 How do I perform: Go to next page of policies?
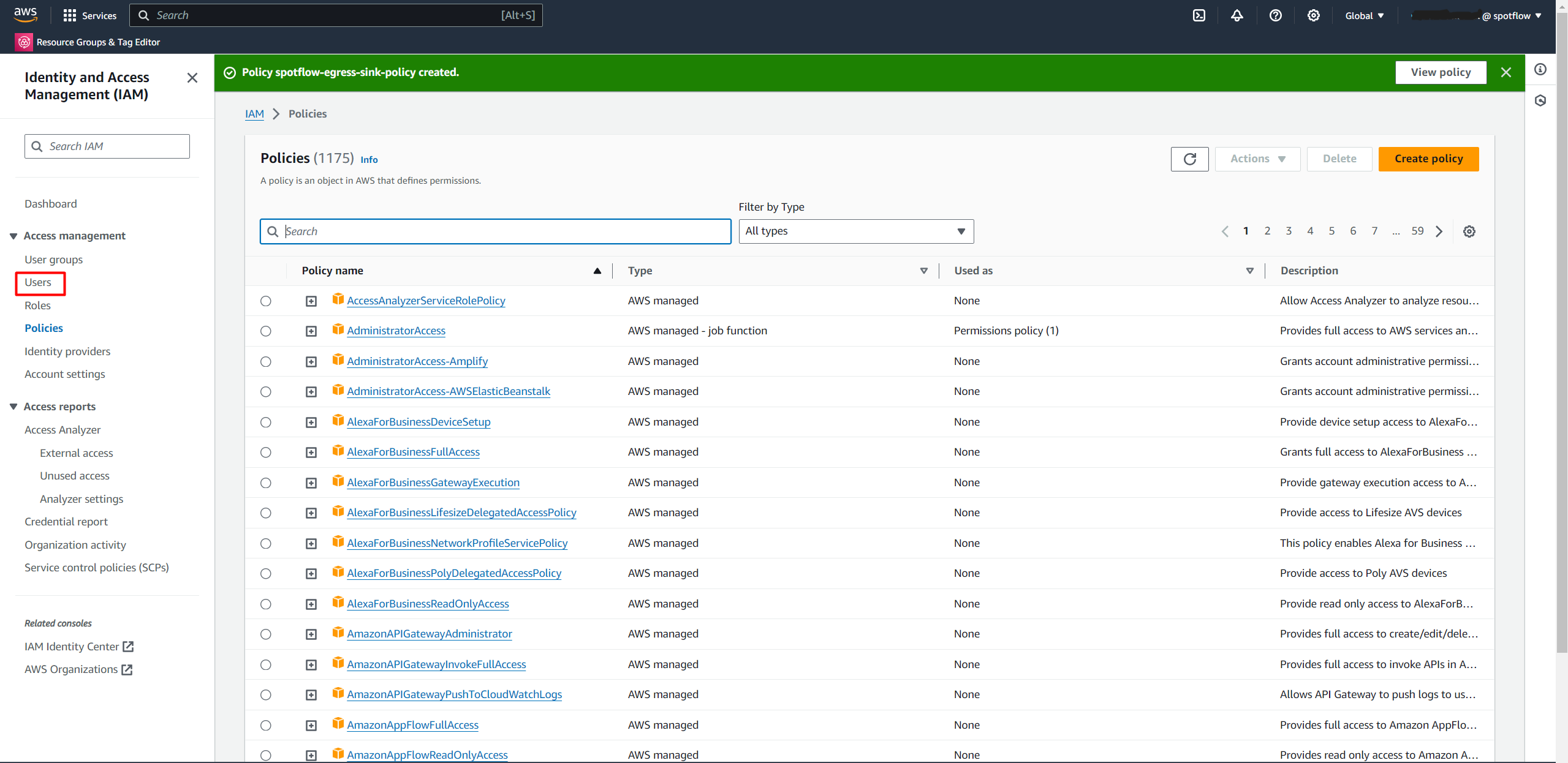(1439, 231)
